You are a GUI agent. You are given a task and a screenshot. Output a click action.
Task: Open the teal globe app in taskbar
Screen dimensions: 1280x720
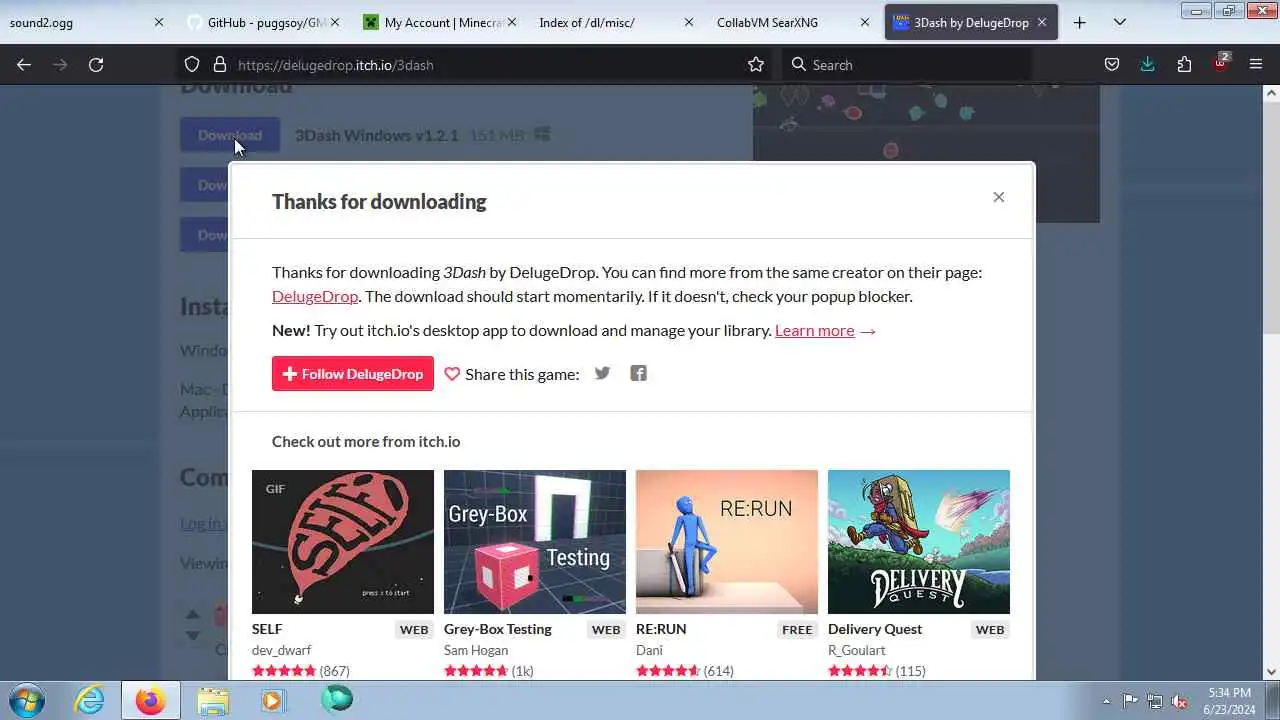pos(336,699)
